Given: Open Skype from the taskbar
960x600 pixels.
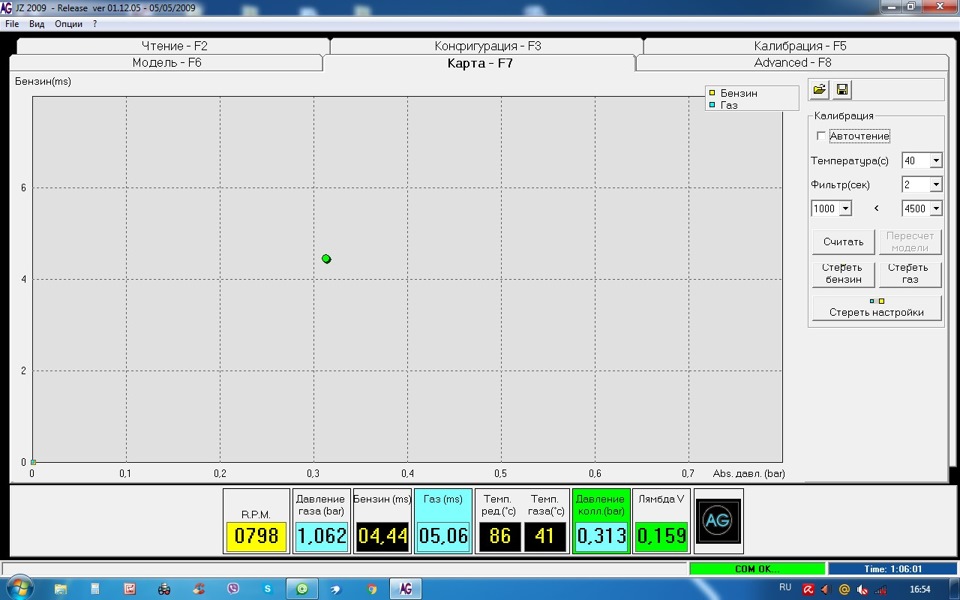Looking at the screenshot, I should [268, 589].
